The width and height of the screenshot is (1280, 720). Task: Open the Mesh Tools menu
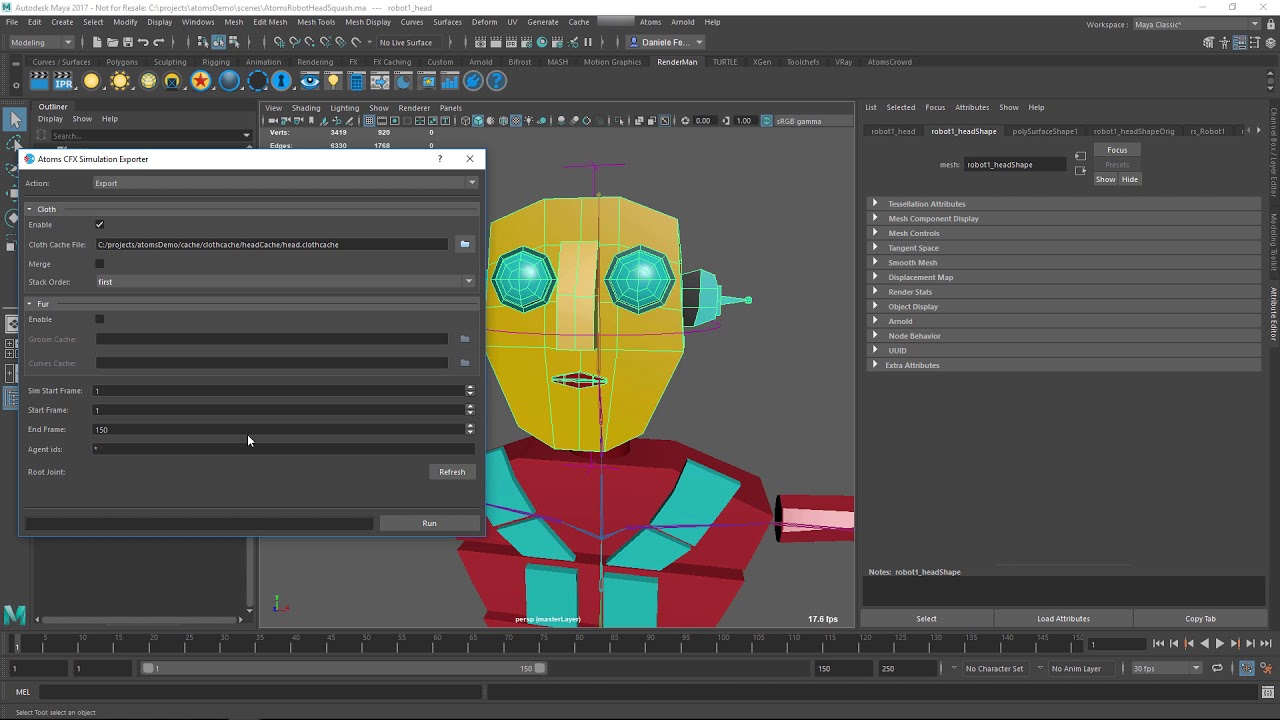(316, 22)
